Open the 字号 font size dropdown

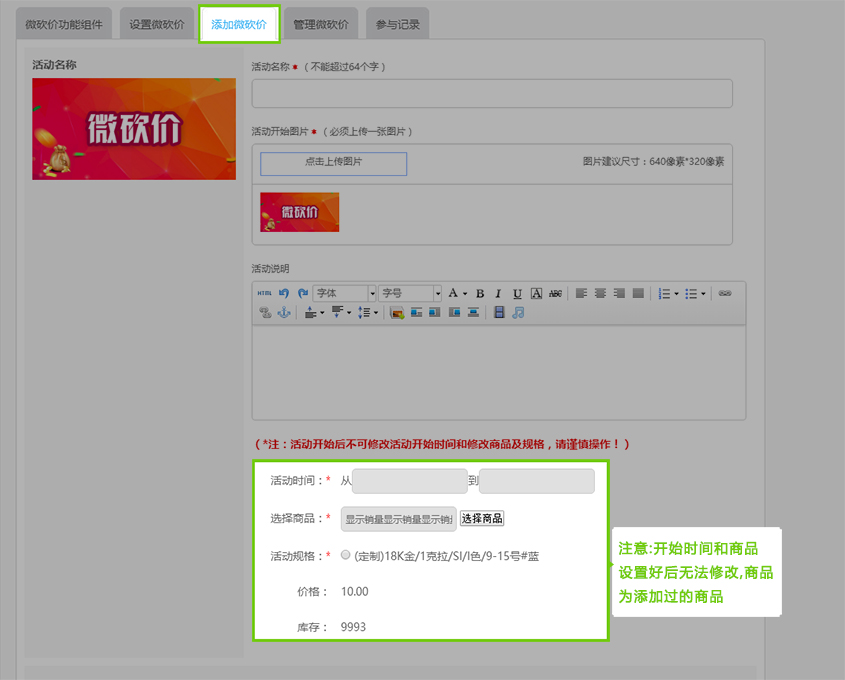click(437, 293)
